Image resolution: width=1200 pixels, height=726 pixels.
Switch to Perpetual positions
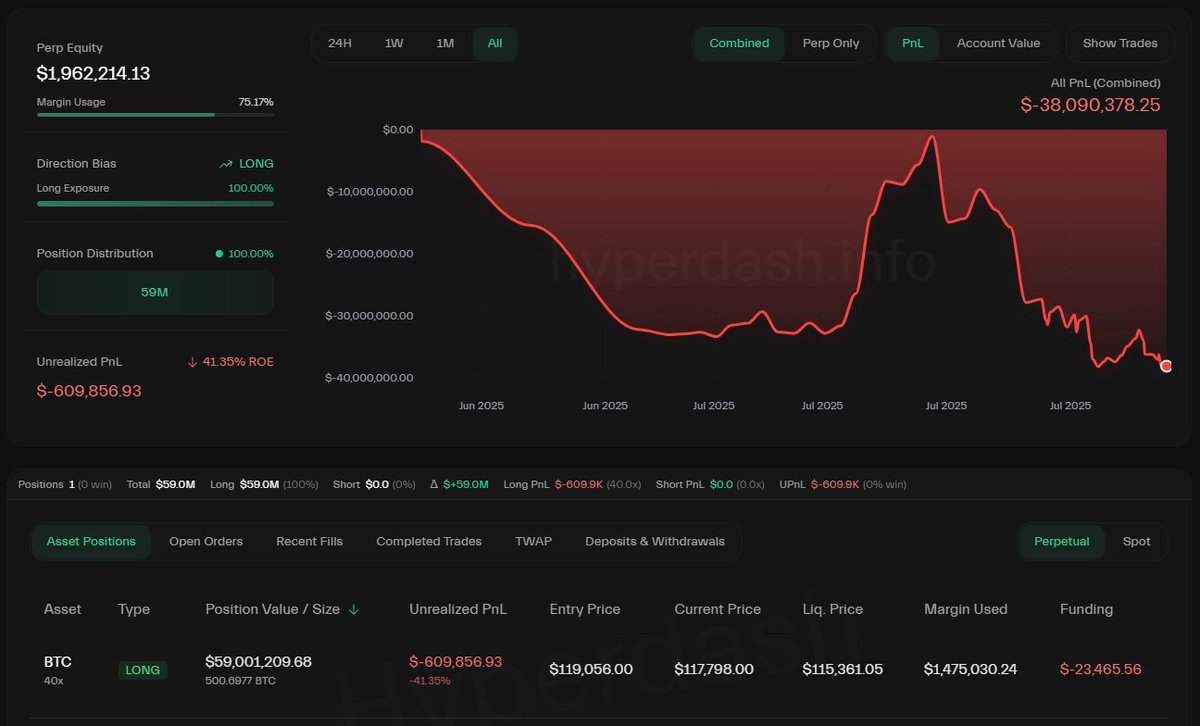pyautogui.click(x=1062, y=541)
